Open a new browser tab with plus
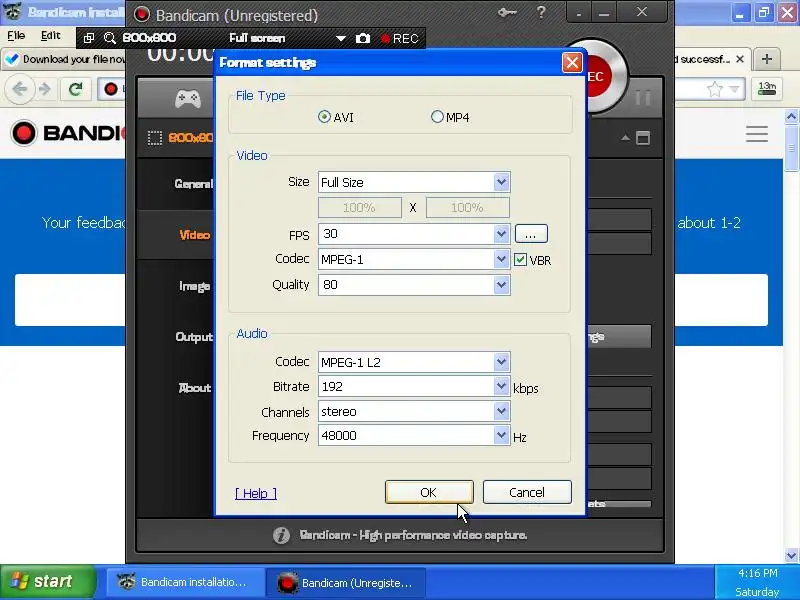This screenshot has height=600, width=800. point(766,59)
